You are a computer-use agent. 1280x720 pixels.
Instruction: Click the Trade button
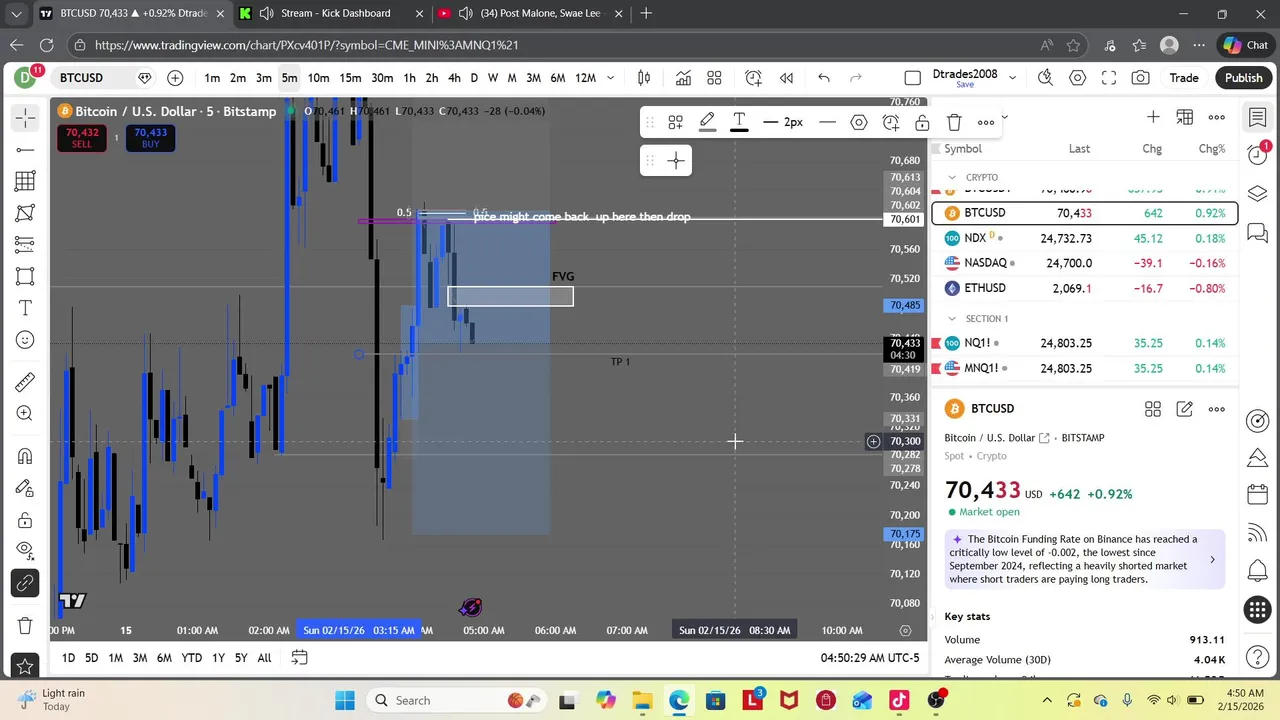point(1184,78)
